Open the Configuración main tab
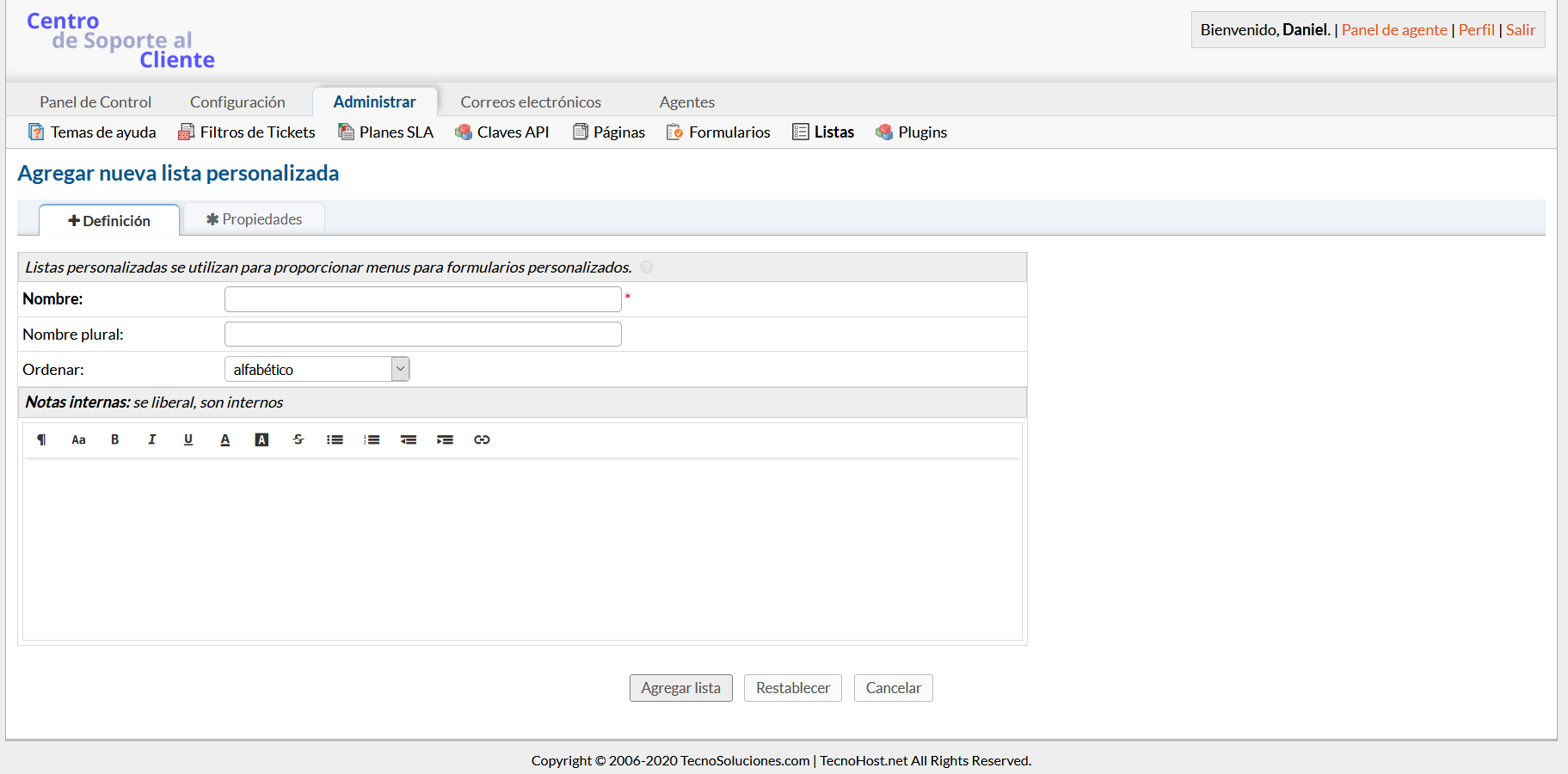The image size is (1568, 774). click(237, 101)
